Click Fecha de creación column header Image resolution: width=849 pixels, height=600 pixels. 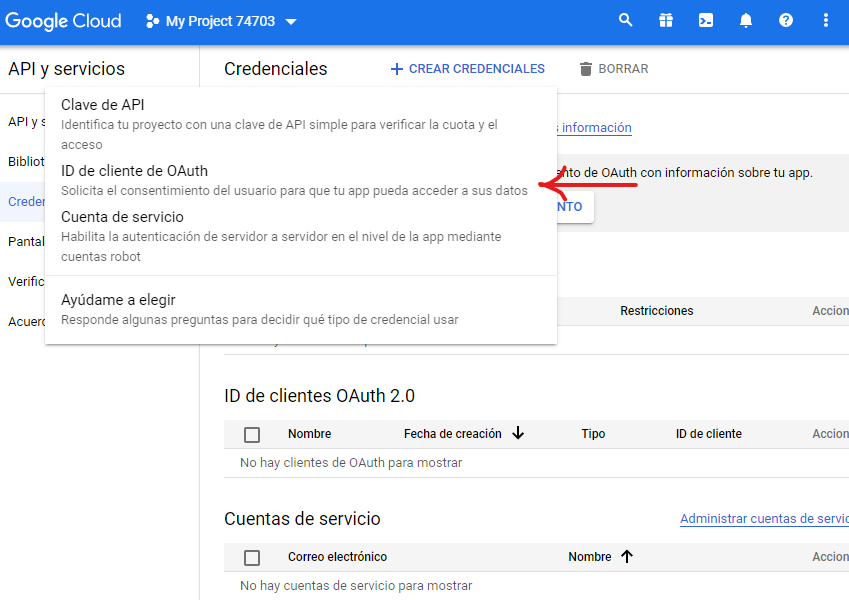[x=453, y=434]
